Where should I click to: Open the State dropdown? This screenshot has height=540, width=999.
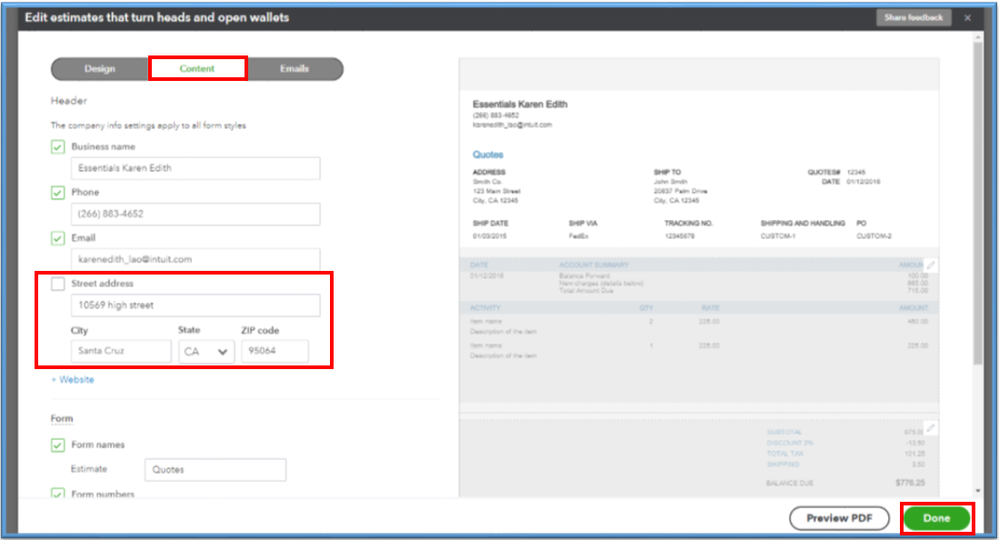coord(206,352)
